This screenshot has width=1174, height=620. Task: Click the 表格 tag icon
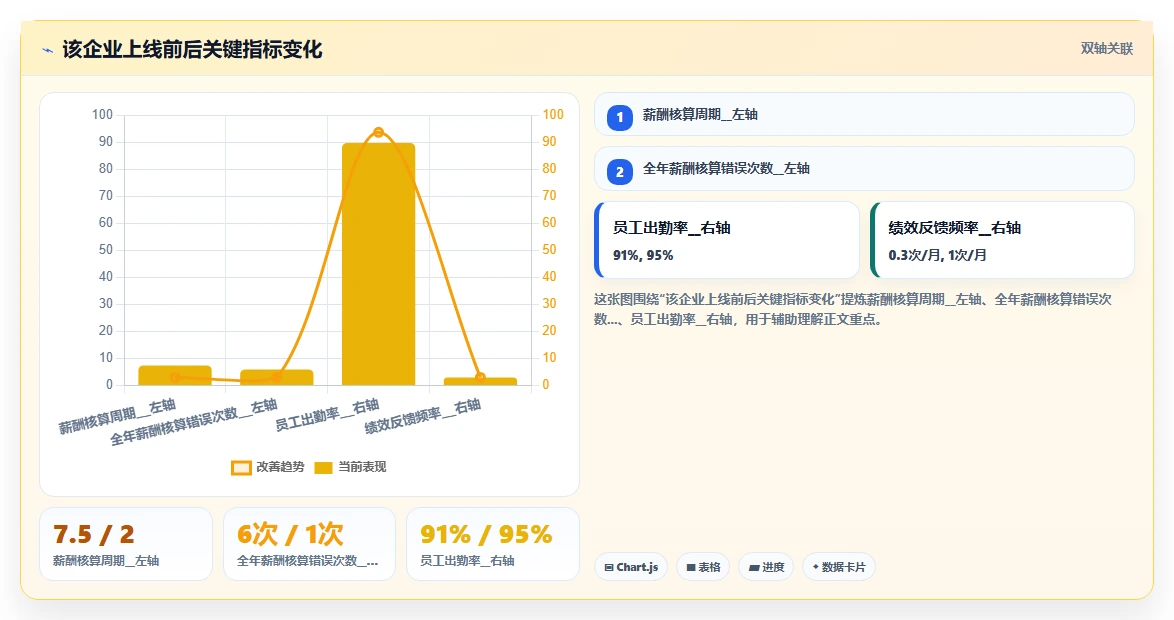(690, 568)
